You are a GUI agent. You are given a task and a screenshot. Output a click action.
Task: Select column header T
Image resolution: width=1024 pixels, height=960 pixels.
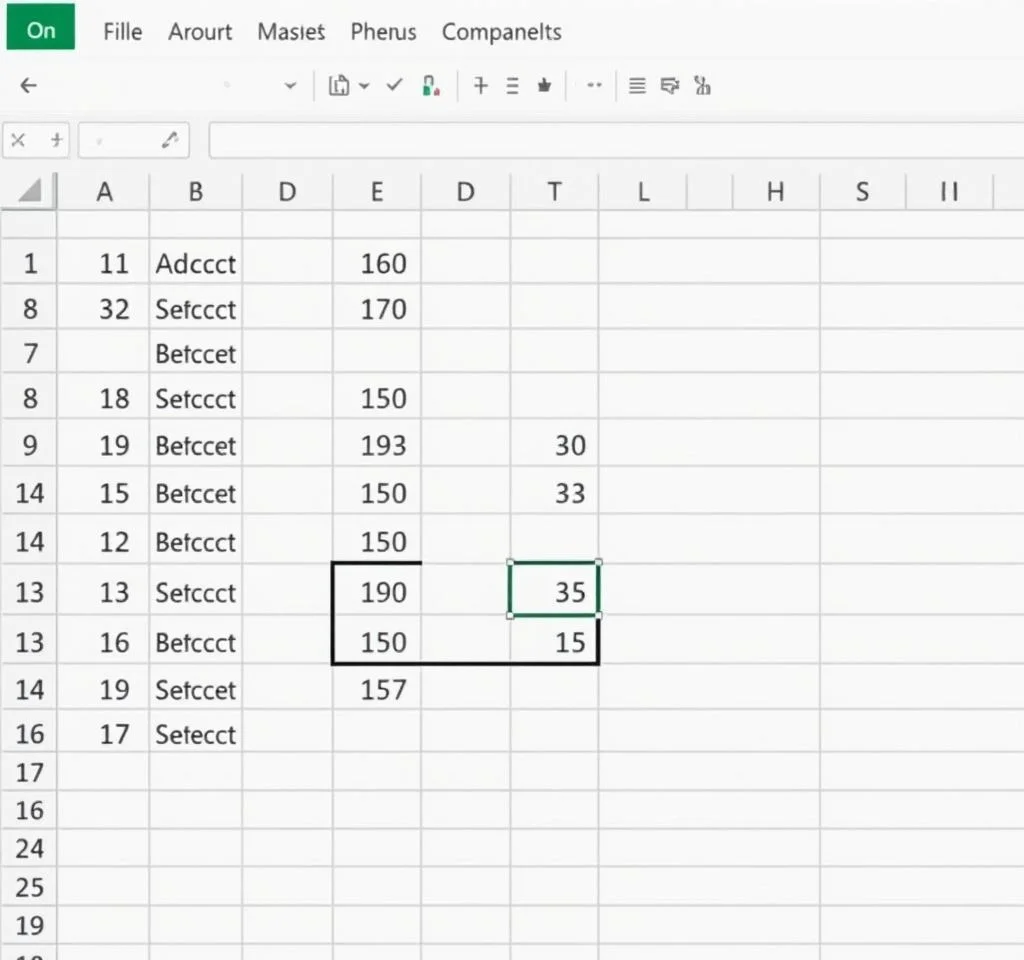[554, 191]
